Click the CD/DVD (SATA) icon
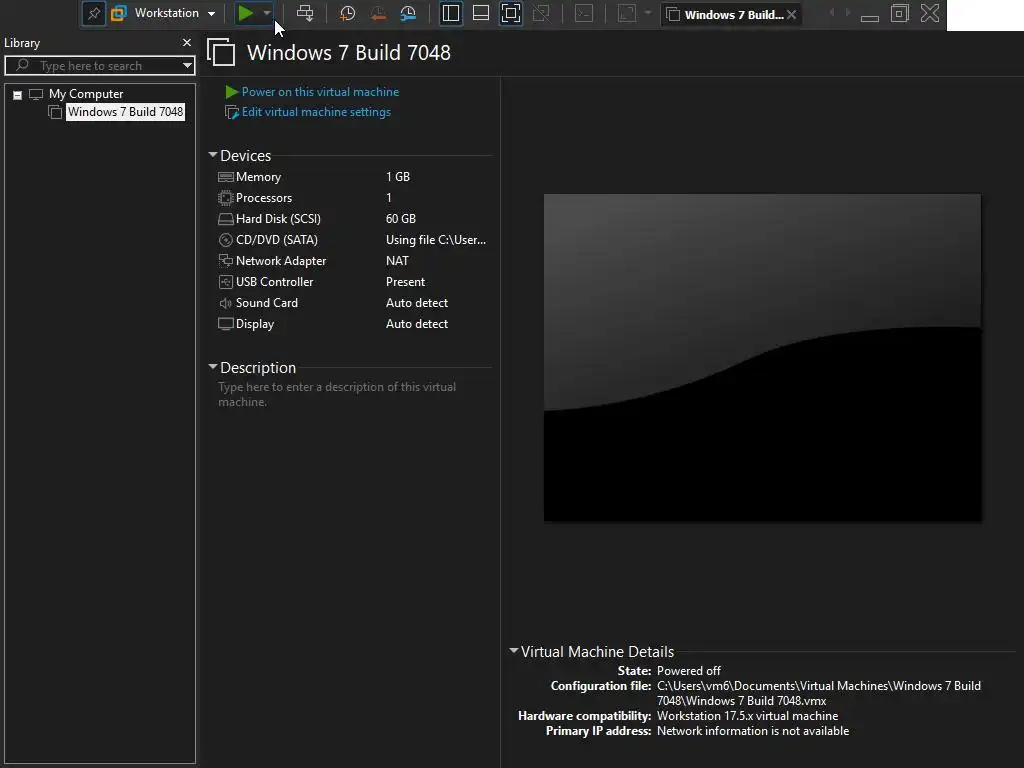The height and width of the screenshot is (768, 1024). pos(225,240)
